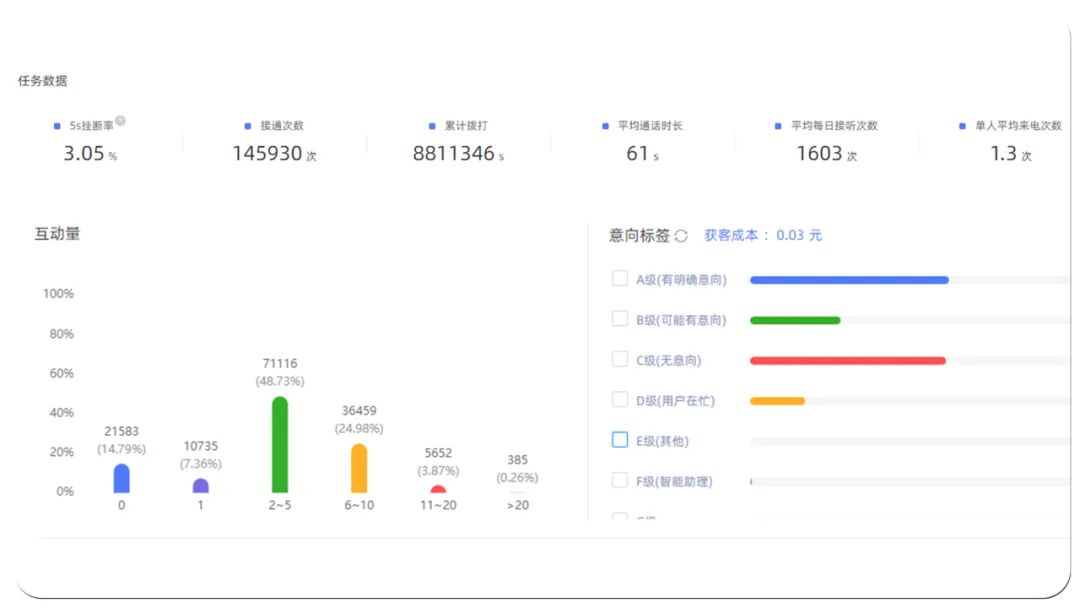Check the F级(智能助理) checkbox
The image size is (1080, 608).
[620, 480]
